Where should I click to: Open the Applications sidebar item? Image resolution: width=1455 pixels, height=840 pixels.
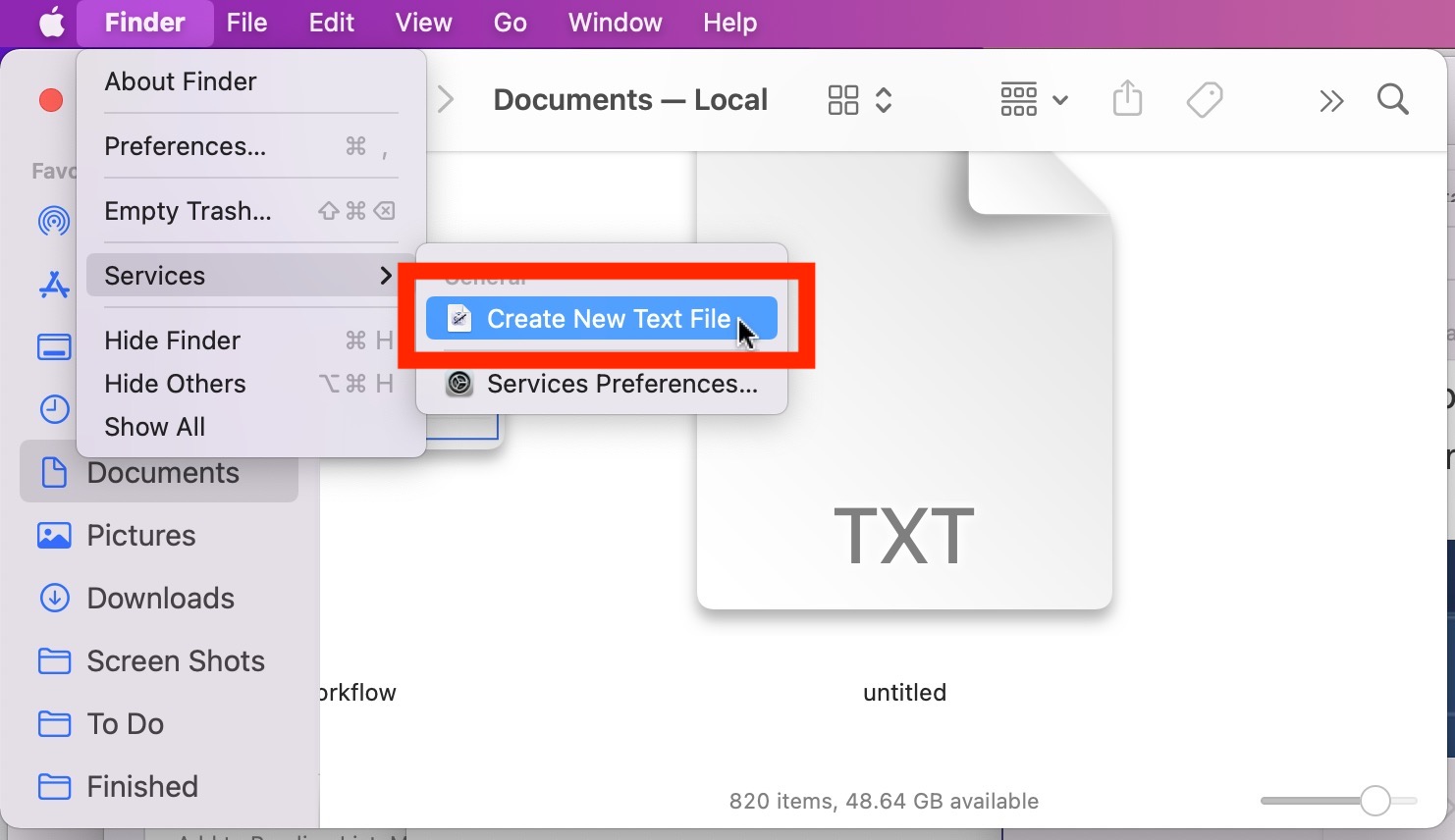click(55, 285)
